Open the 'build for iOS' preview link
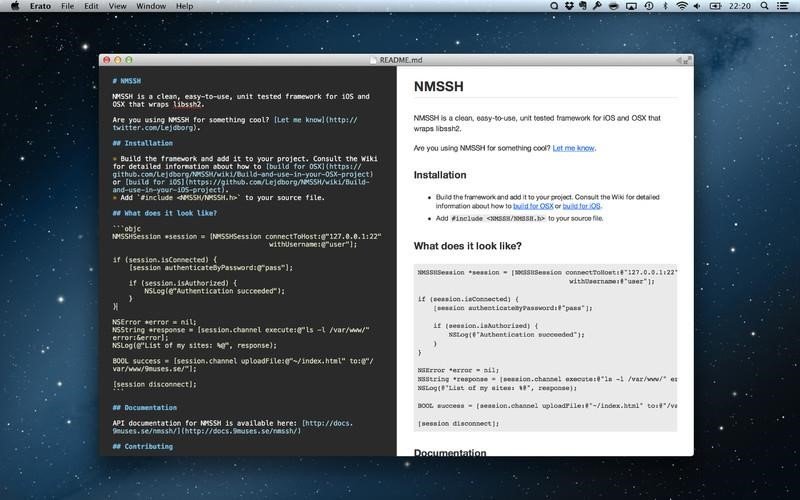The height and width of the screenshot is (500, 800). [x=582, y=206]
